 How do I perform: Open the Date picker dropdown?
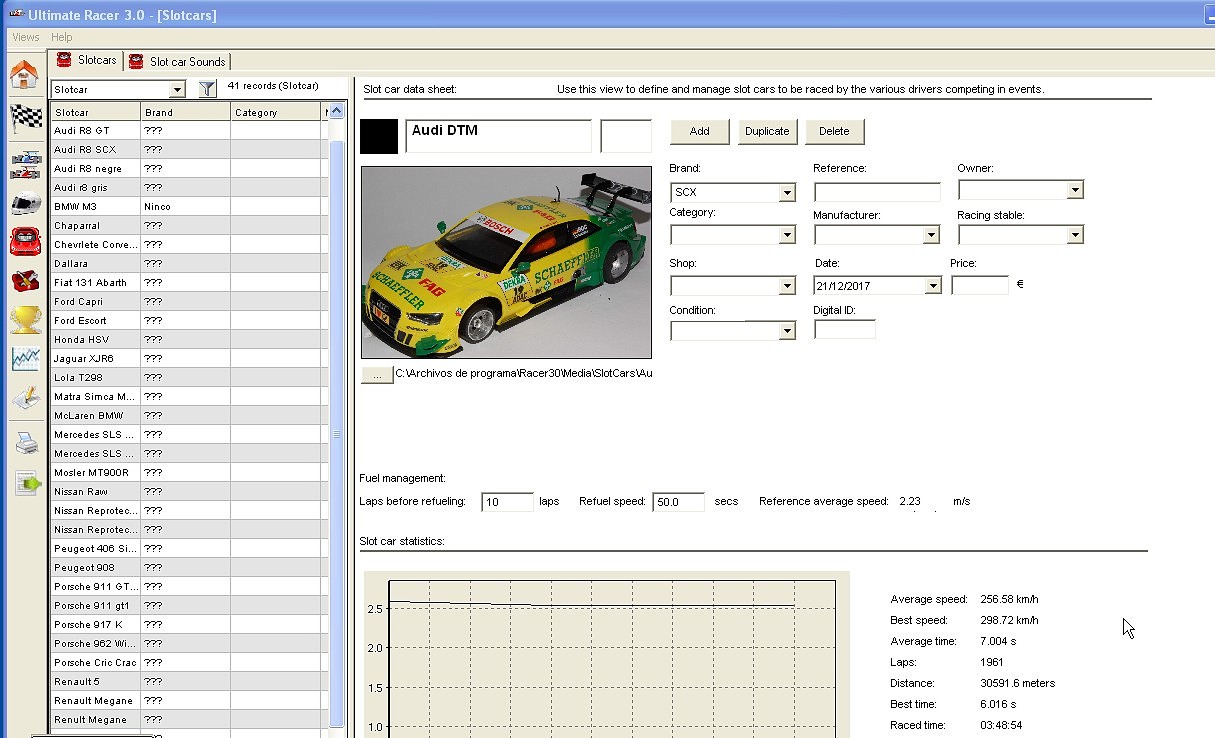click(x=933, y=286)
